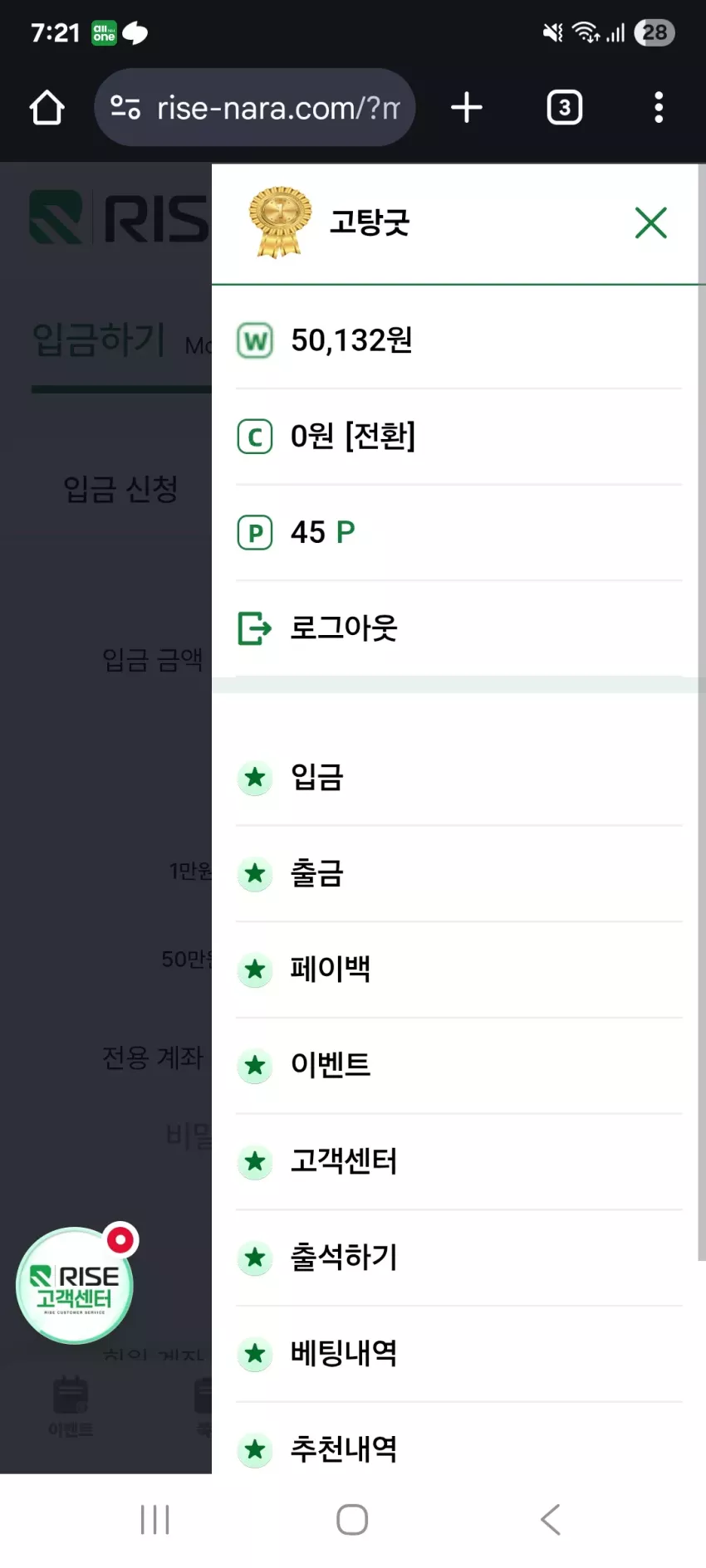Close the side menu with green X

(x=651, y=222)
